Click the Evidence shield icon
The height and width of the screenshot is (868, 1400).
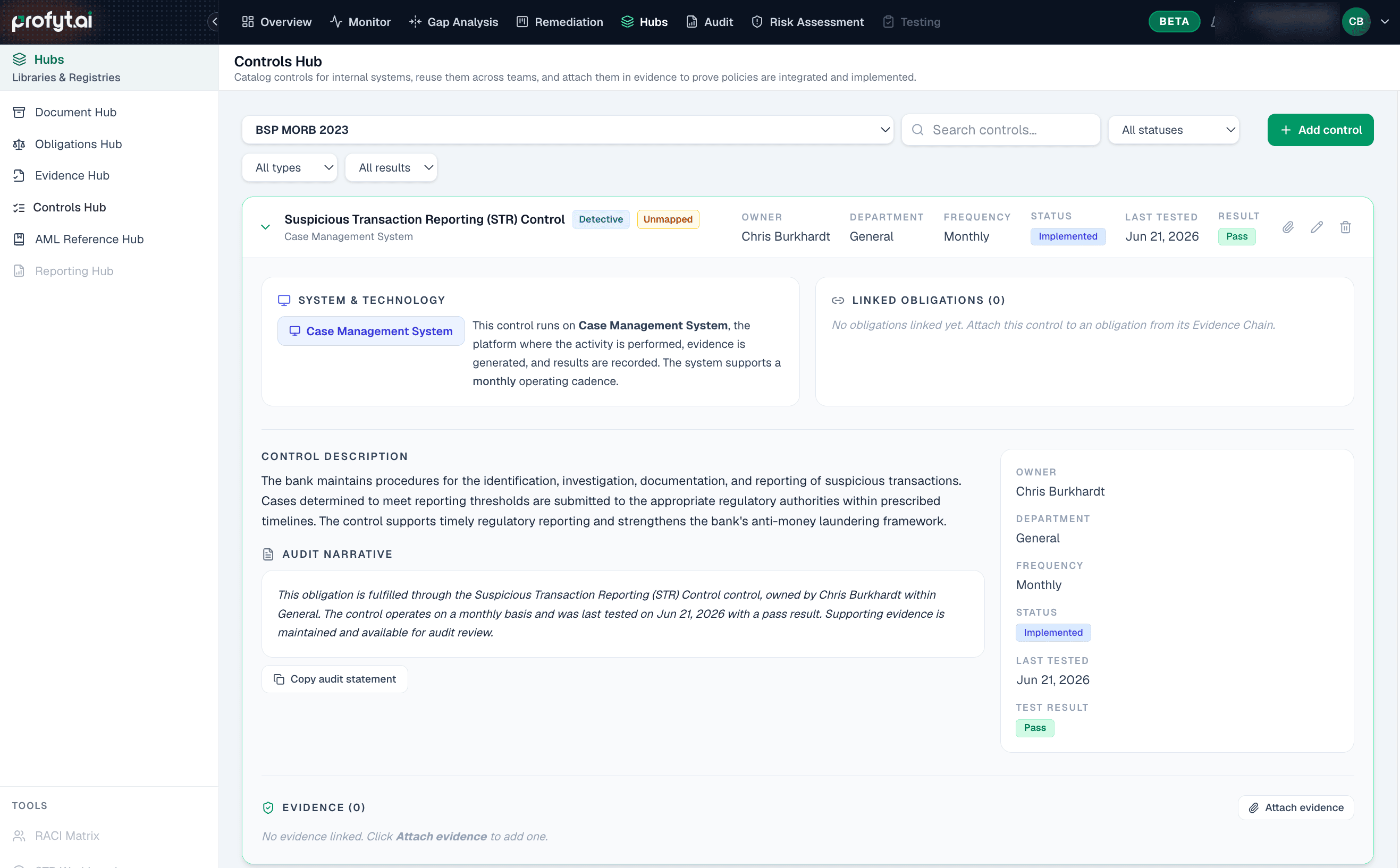click(x=268, y=808)
